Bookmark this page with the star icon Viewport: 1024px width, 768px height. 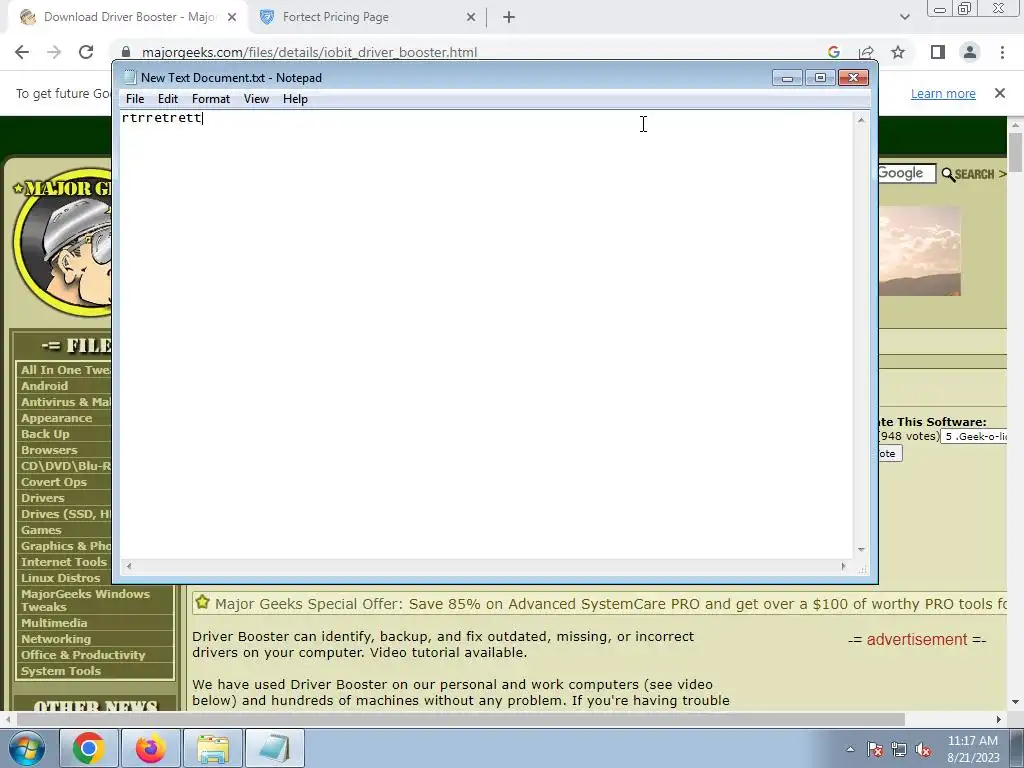(x=898, y=52)
